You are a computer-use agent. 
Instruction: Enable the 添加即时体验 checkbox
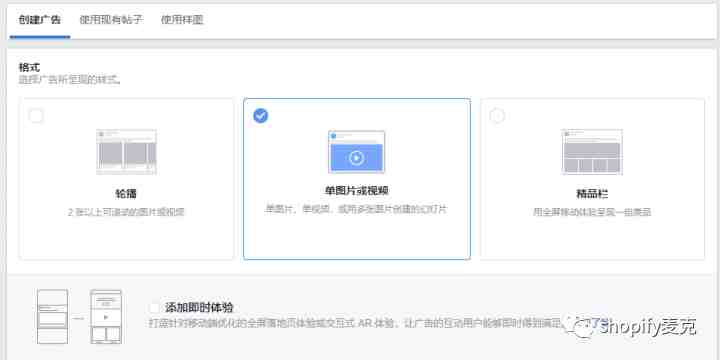[155, 308]
